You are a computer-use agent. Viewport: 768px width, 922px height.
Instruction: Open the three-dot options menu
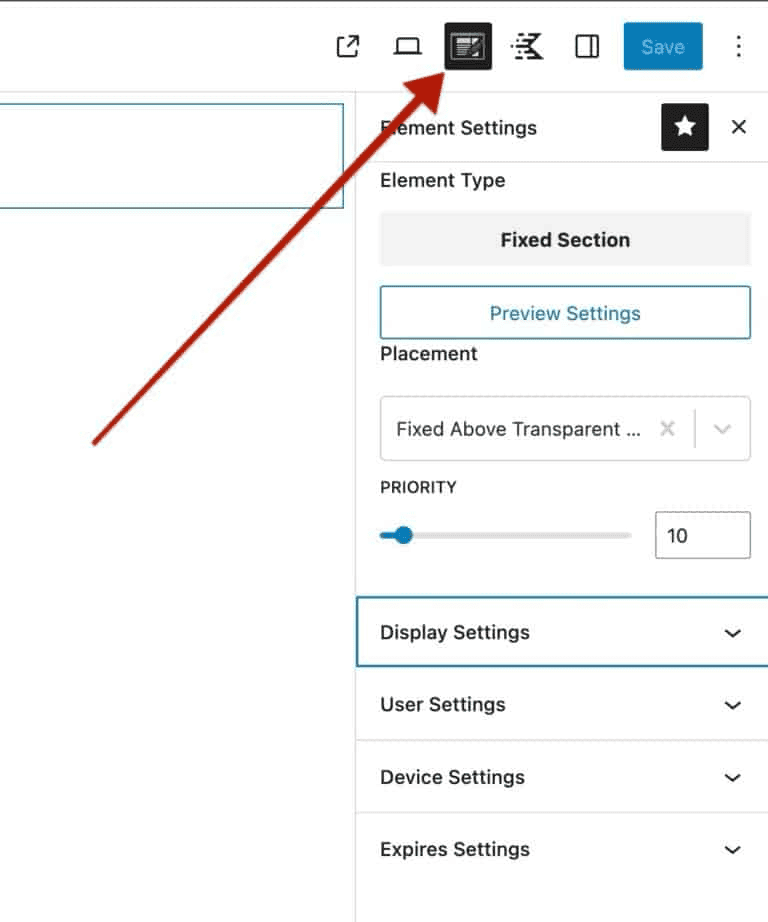click(738, 47)
